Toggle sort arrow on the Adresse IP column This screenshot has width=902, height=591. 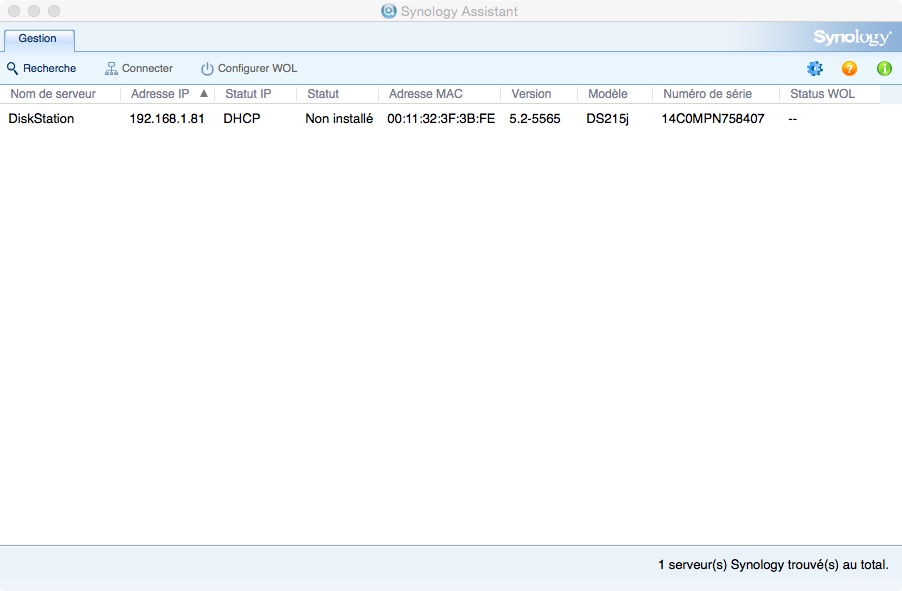pyautogui.click(x=204, y=93)
